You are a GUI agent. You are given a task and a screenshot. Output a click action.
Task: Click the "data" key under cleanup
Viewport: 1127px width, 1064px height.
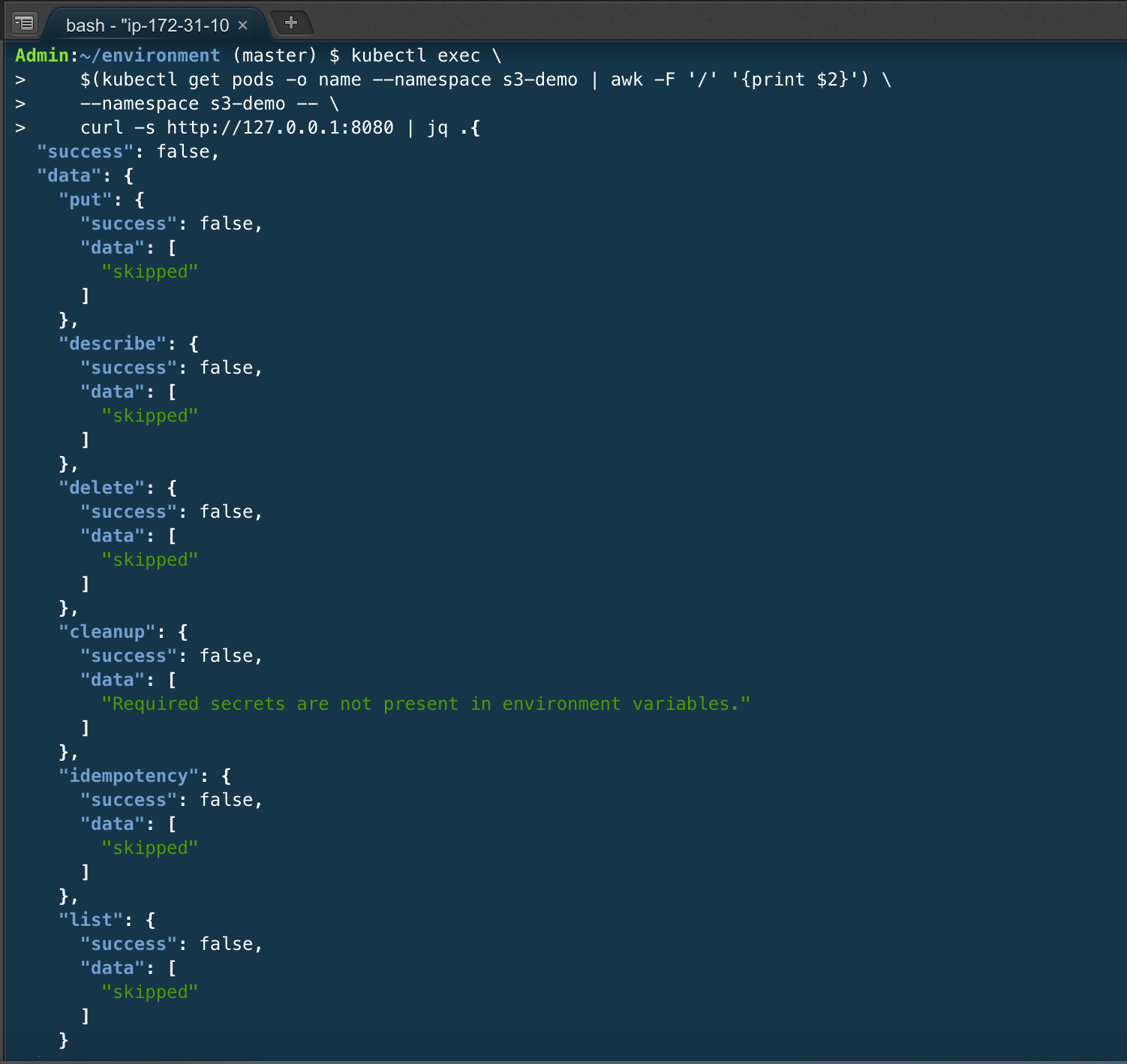pyautogui.click(x=113, y=679)
